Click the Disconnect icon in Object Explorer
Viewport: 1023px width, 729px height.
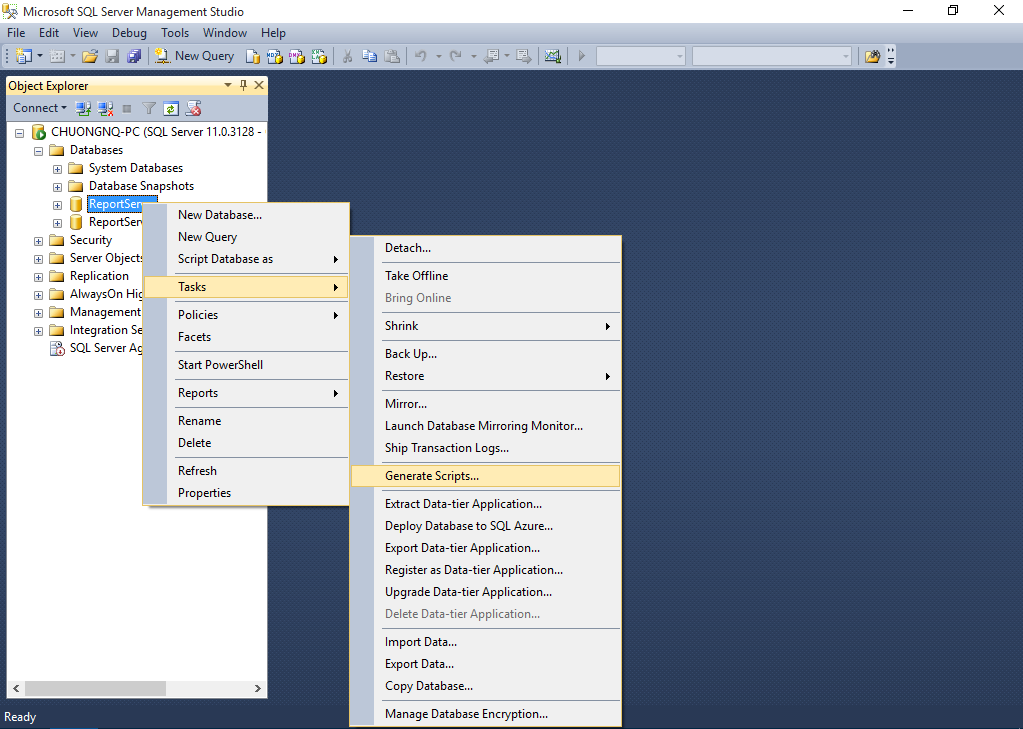(x=105, y=108)
